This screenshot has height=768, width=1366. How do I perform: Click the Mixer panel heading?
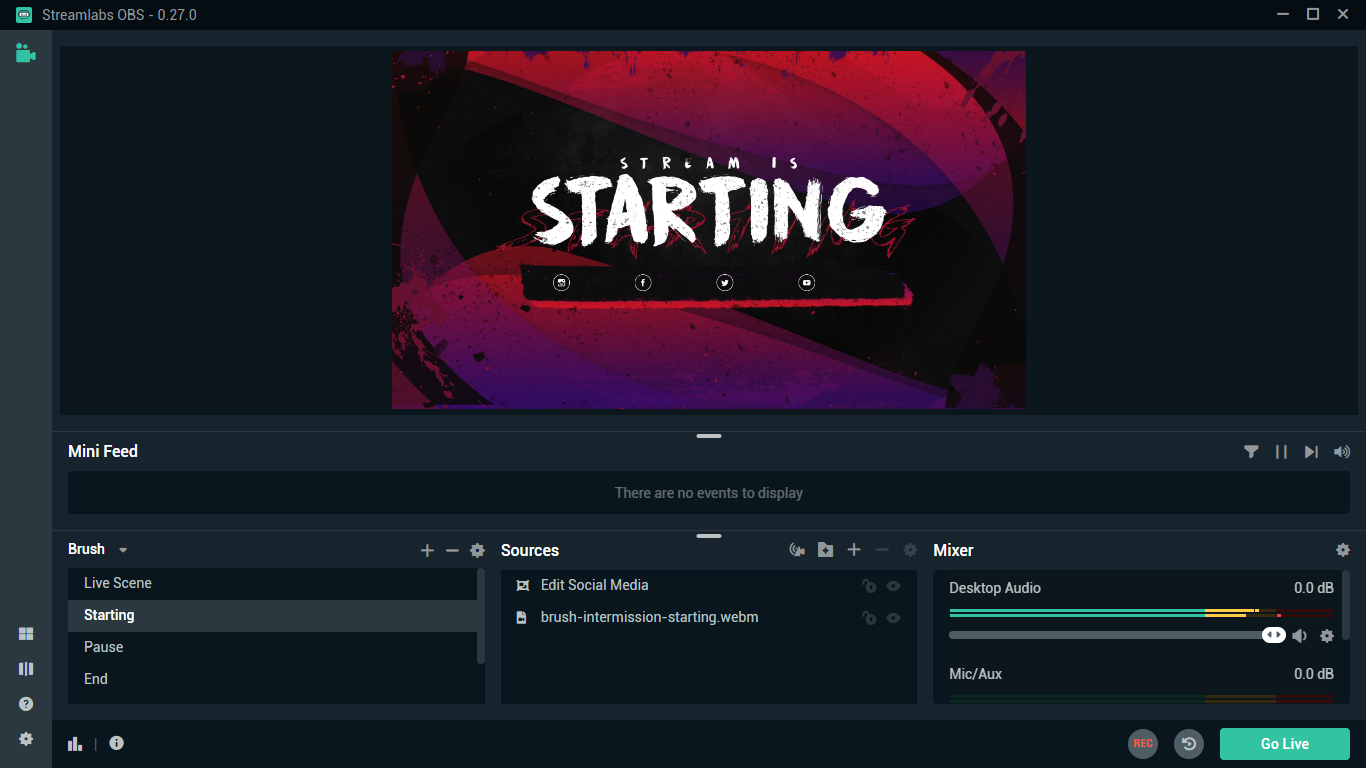pos(953,550)
